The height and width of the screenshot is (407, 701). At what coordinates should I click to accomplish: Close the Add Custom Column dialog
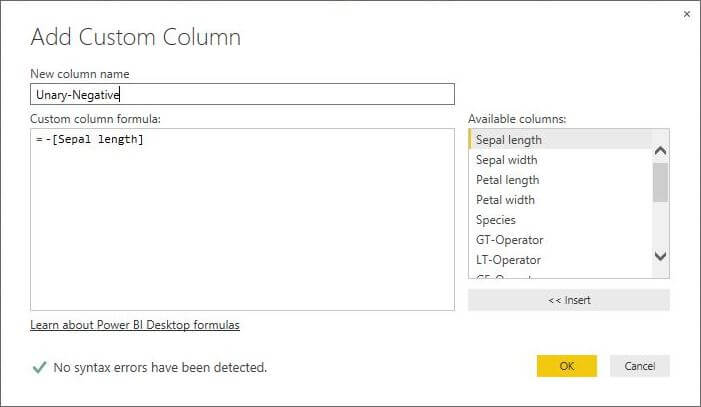pyautogui.click(x=687, y=14)
